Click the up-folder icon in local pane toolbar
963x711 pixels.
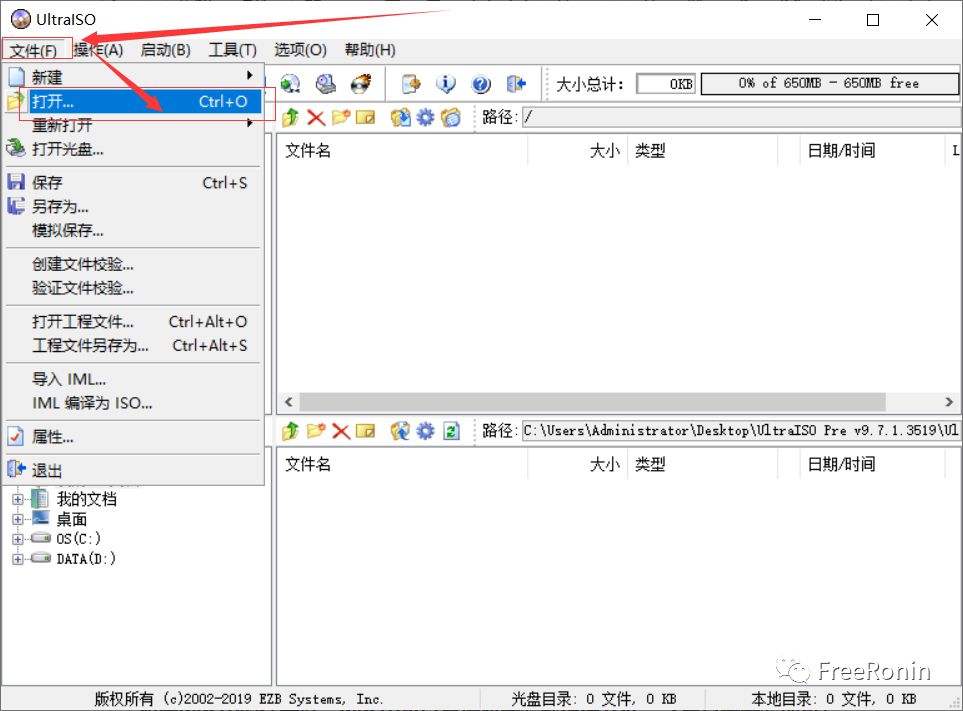pyautogui.click(x=290, y=431)
